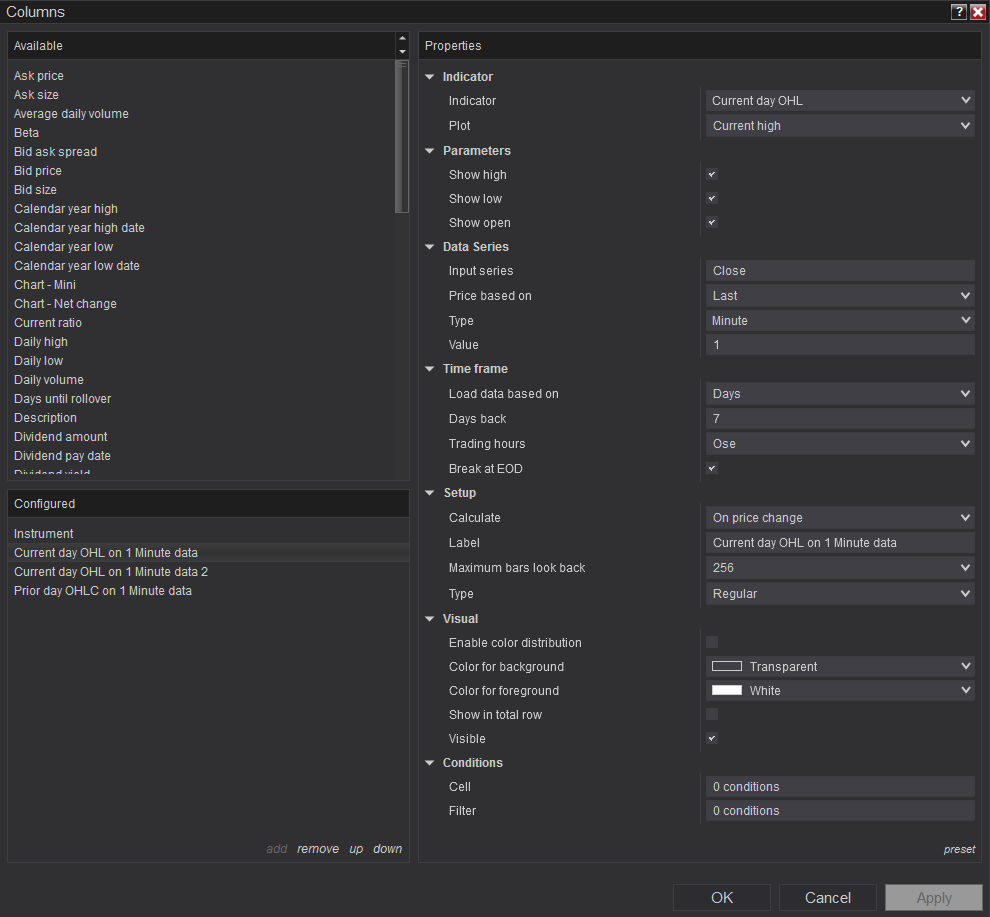Toggle Show high checkbox
This screenshot has height=917, width=990.
pos(712,174)
